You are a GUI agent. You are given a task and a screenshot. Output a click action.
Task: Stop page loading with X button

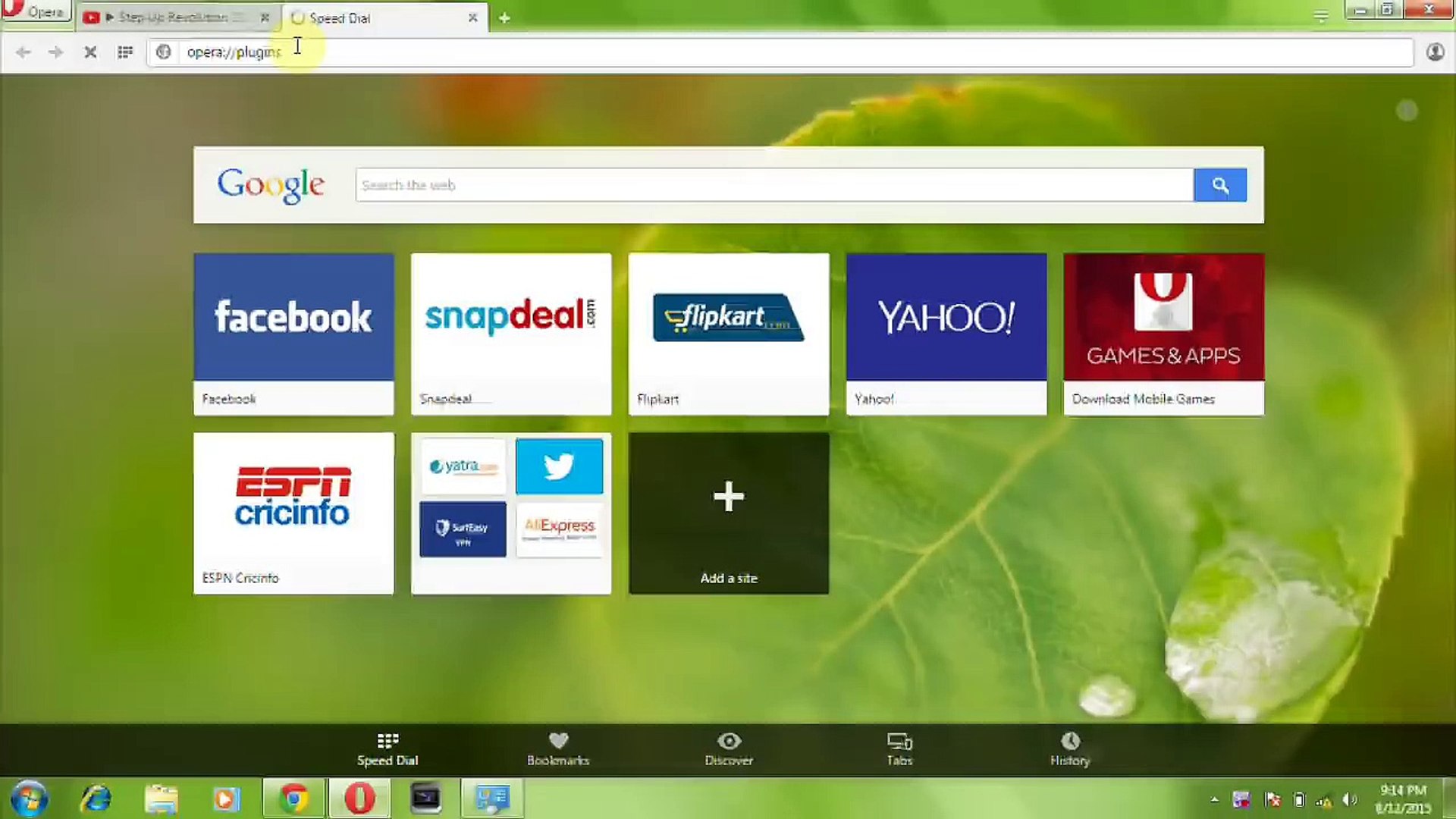90,52
